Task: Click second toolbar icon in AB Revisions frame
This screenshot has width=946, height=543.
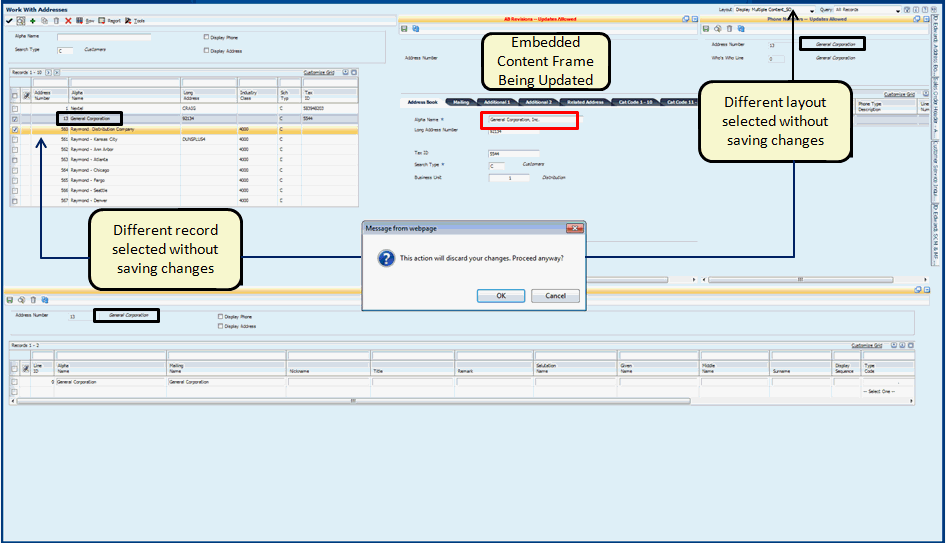Action: click(416, 28)
